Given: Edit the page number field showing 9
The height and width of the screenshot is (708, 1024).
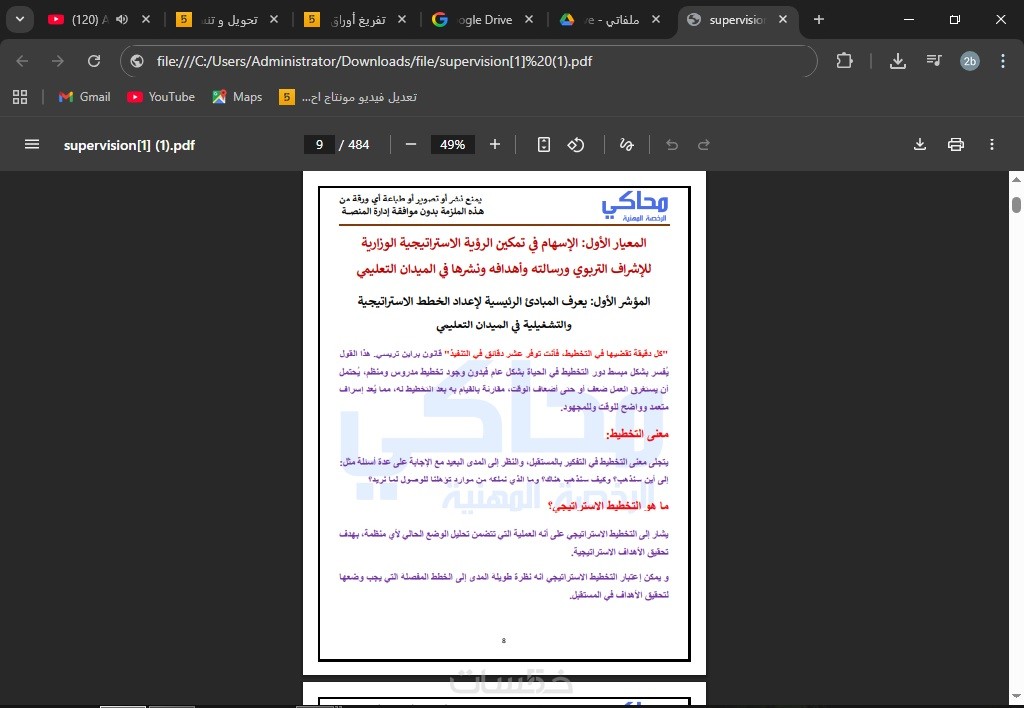Looking at the screenshot, I should 319,144.
